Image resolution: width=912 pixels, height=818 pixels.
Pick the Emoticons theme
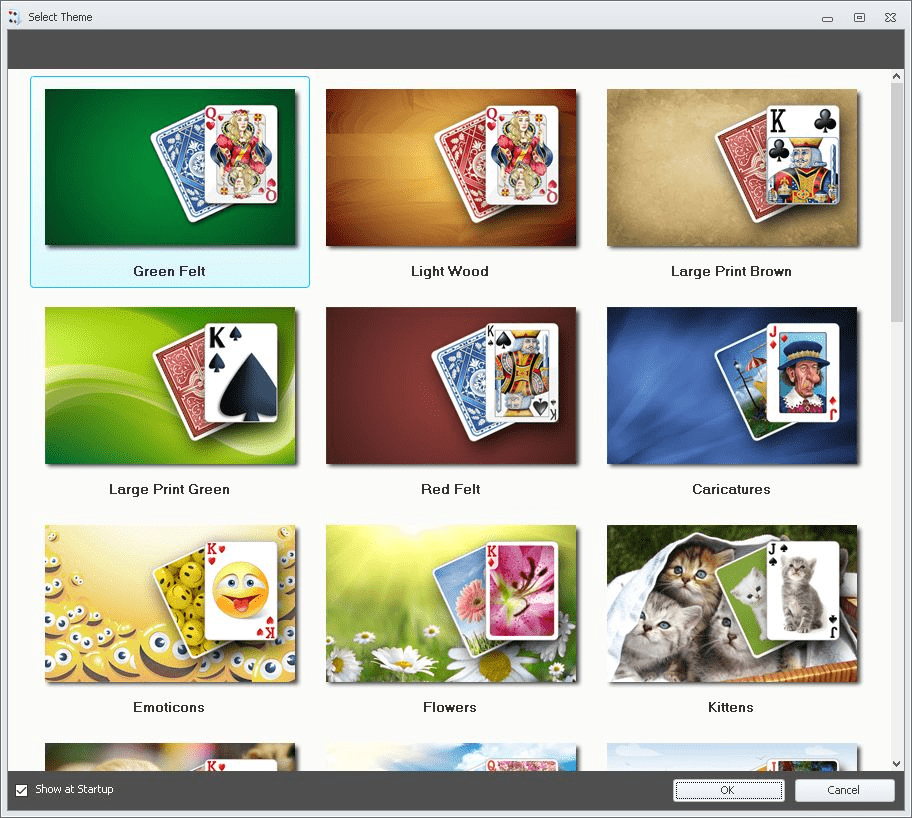click(x=169, y=603)
